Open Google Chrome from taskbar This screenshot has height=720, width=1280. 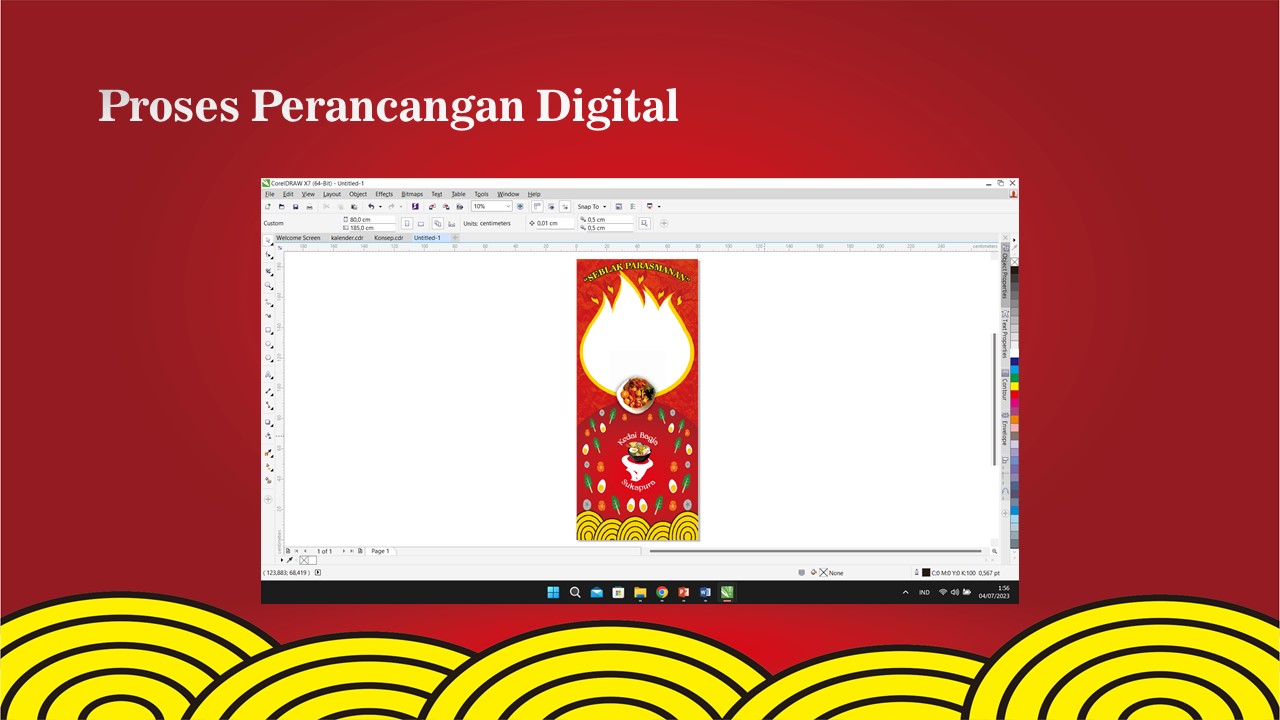coord(662,592)
